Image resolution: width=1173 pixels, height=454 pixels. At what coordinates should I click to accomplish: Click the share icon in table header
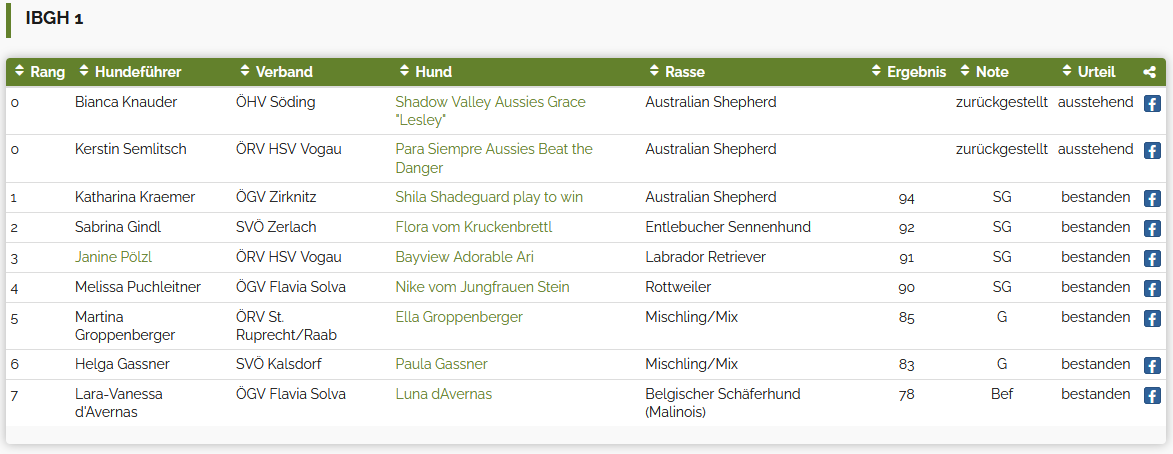pos(1150,73)
